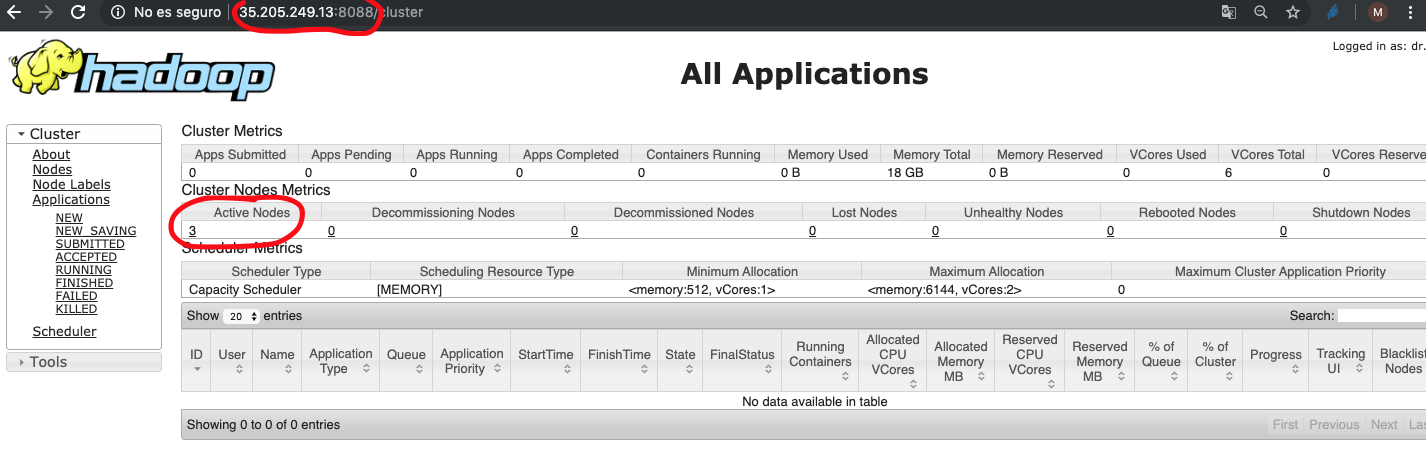Sort table by Application Type column
The image size is (1426, 462).
click(341, 361)
